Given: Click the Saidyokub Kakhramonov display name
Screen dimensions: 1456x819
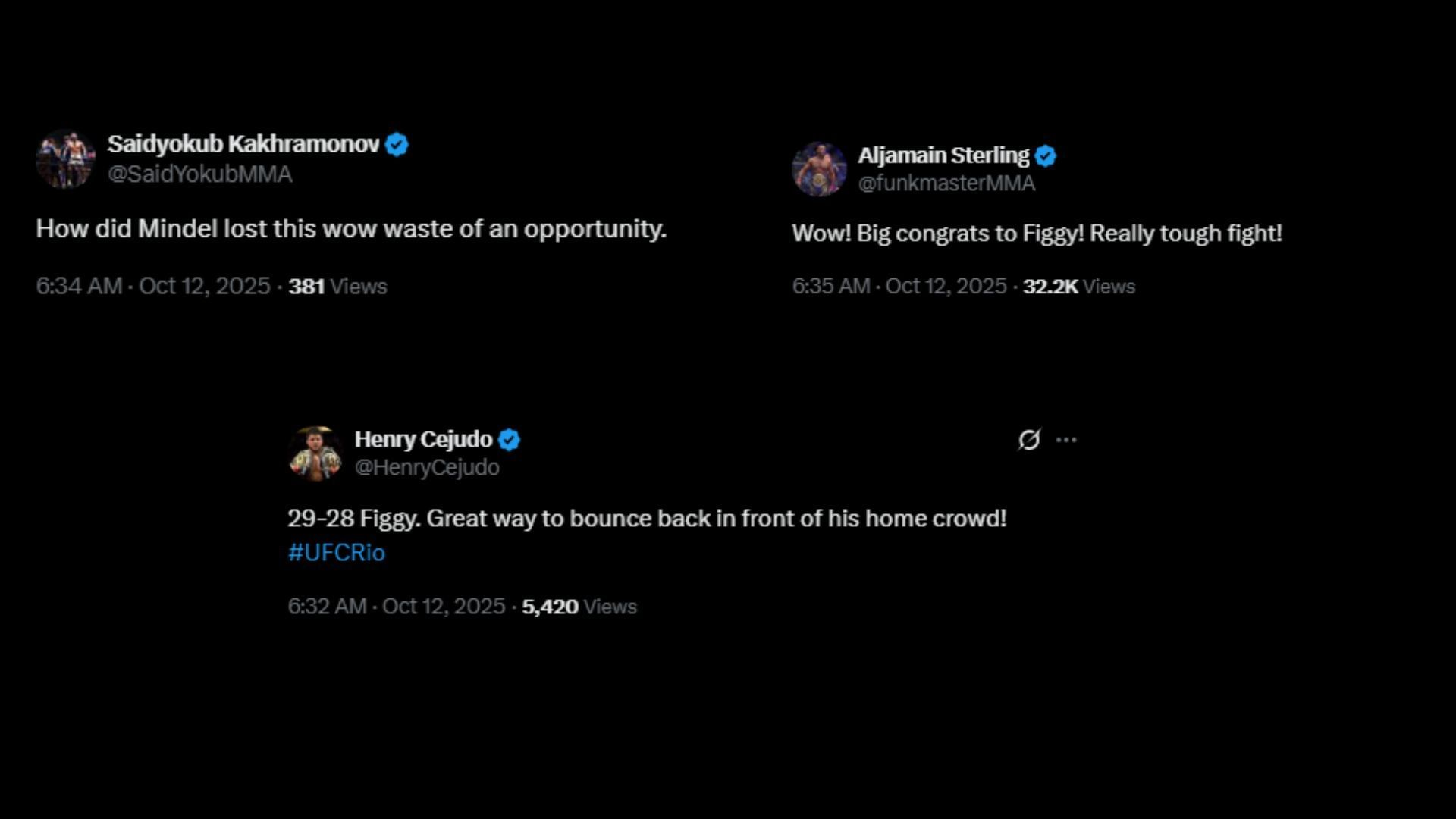Looking at the screenshot, I should (x=243, y=144).
